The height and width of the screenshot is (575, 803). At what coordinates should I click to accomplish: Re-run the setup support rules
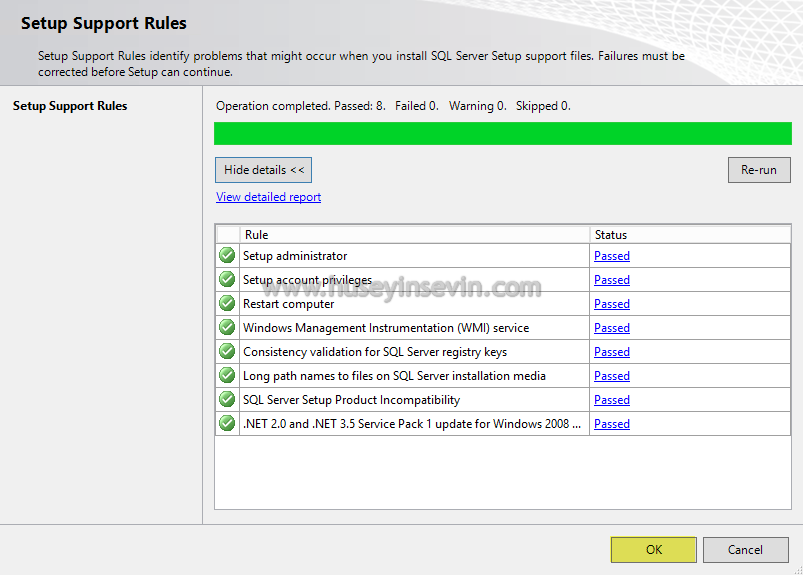pyautogui.click(x=759, y=170)
